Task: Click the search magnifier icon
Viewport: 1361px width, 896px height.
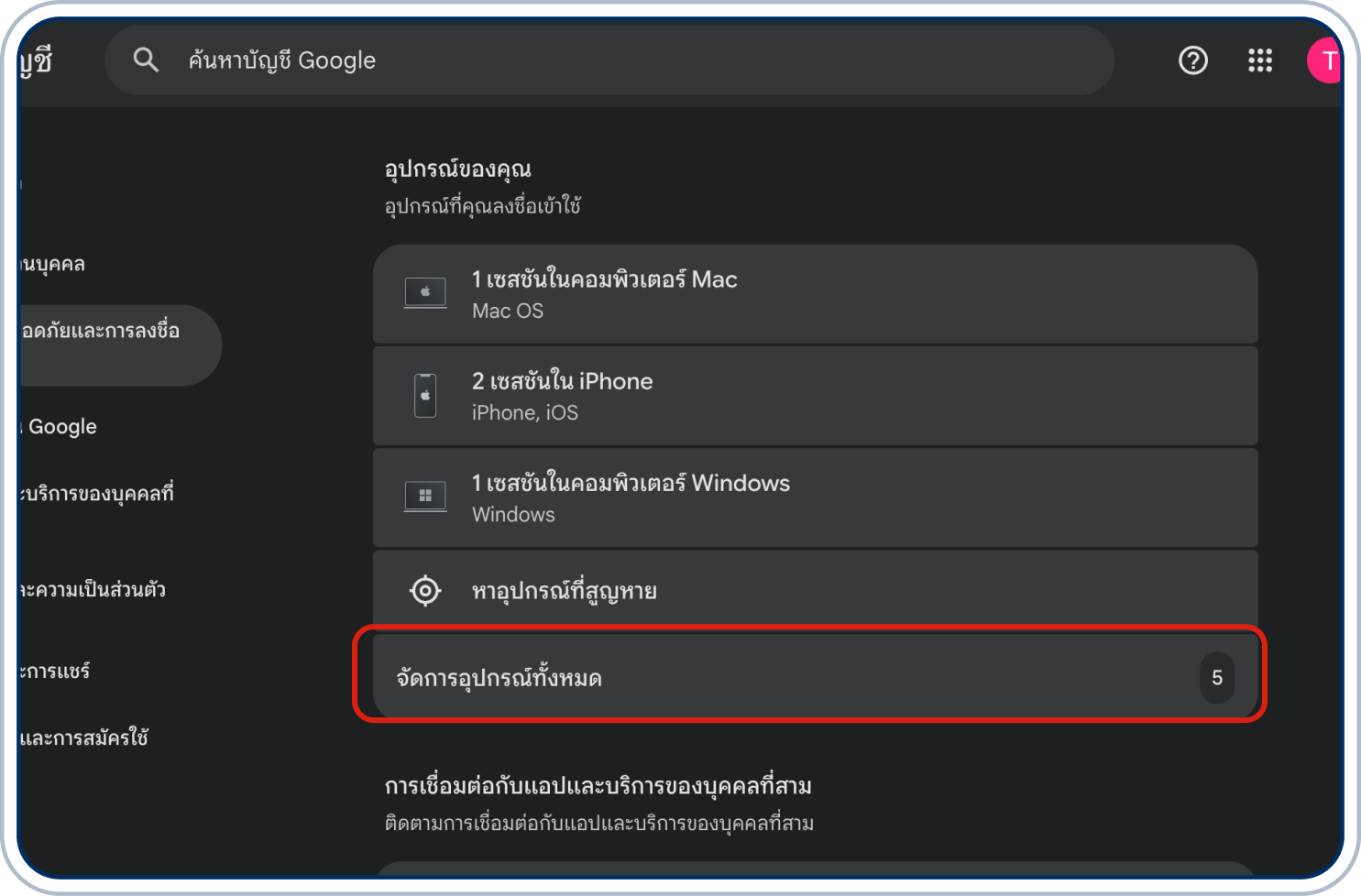Action: (x=146, y=60)
